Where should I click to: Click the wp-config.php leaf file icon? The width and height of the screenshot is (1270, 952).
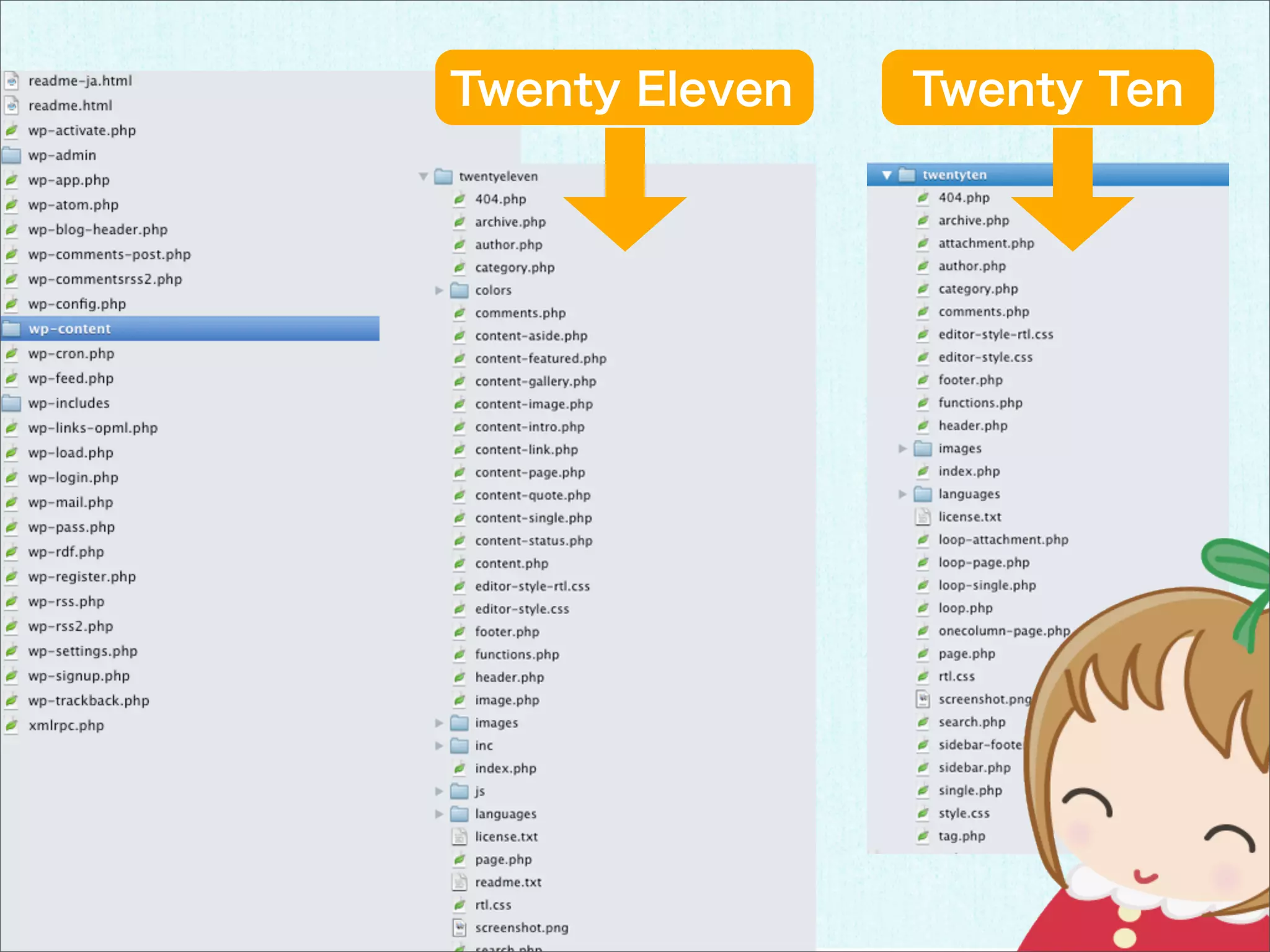coord(12,304)
